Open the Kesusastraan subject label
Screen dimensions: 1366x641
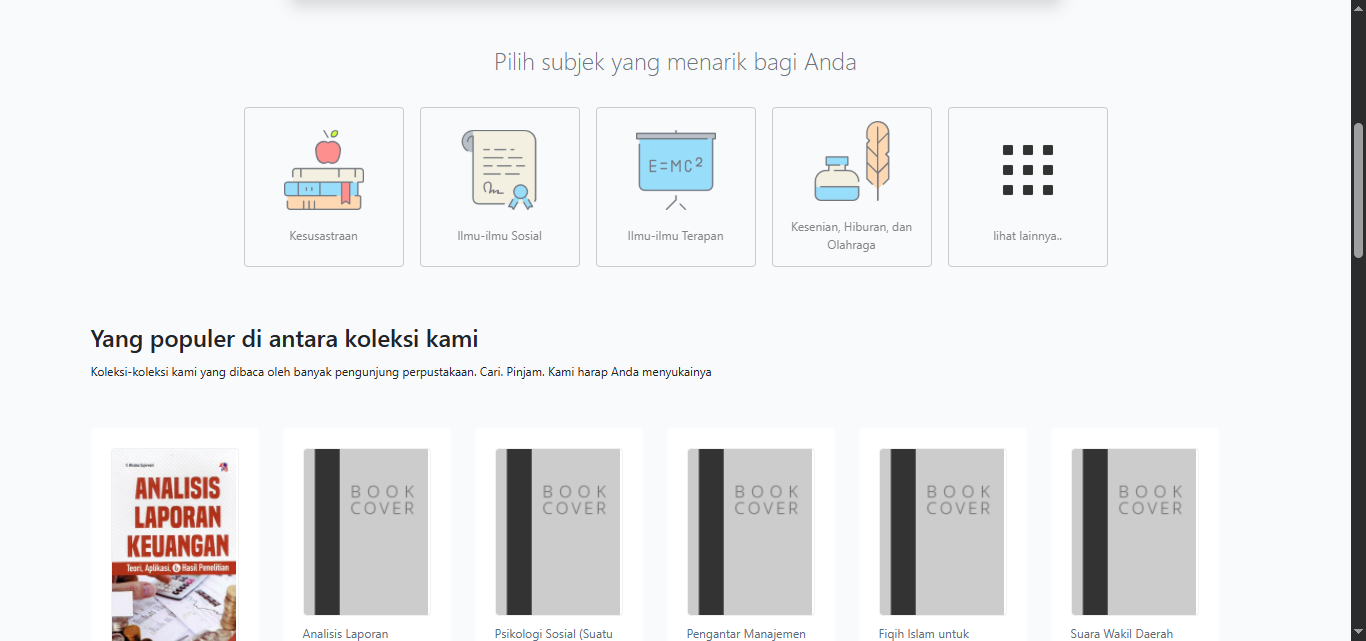tap(324, 236)
